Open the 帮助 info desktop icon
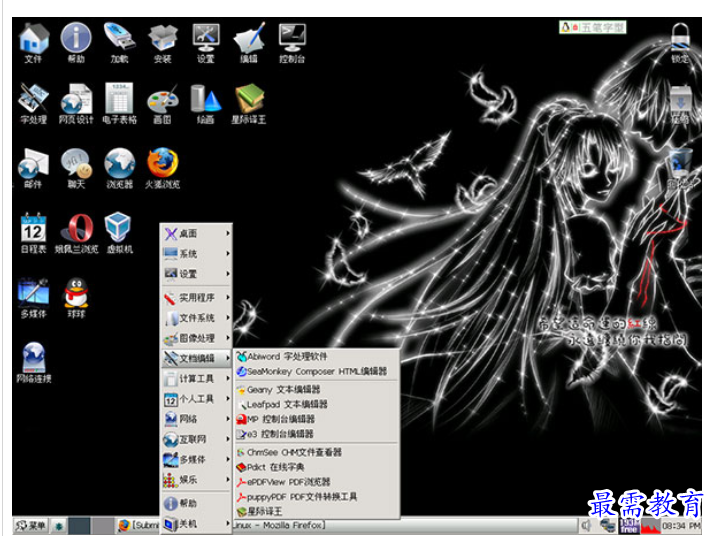712x536 pixels. 76,43
